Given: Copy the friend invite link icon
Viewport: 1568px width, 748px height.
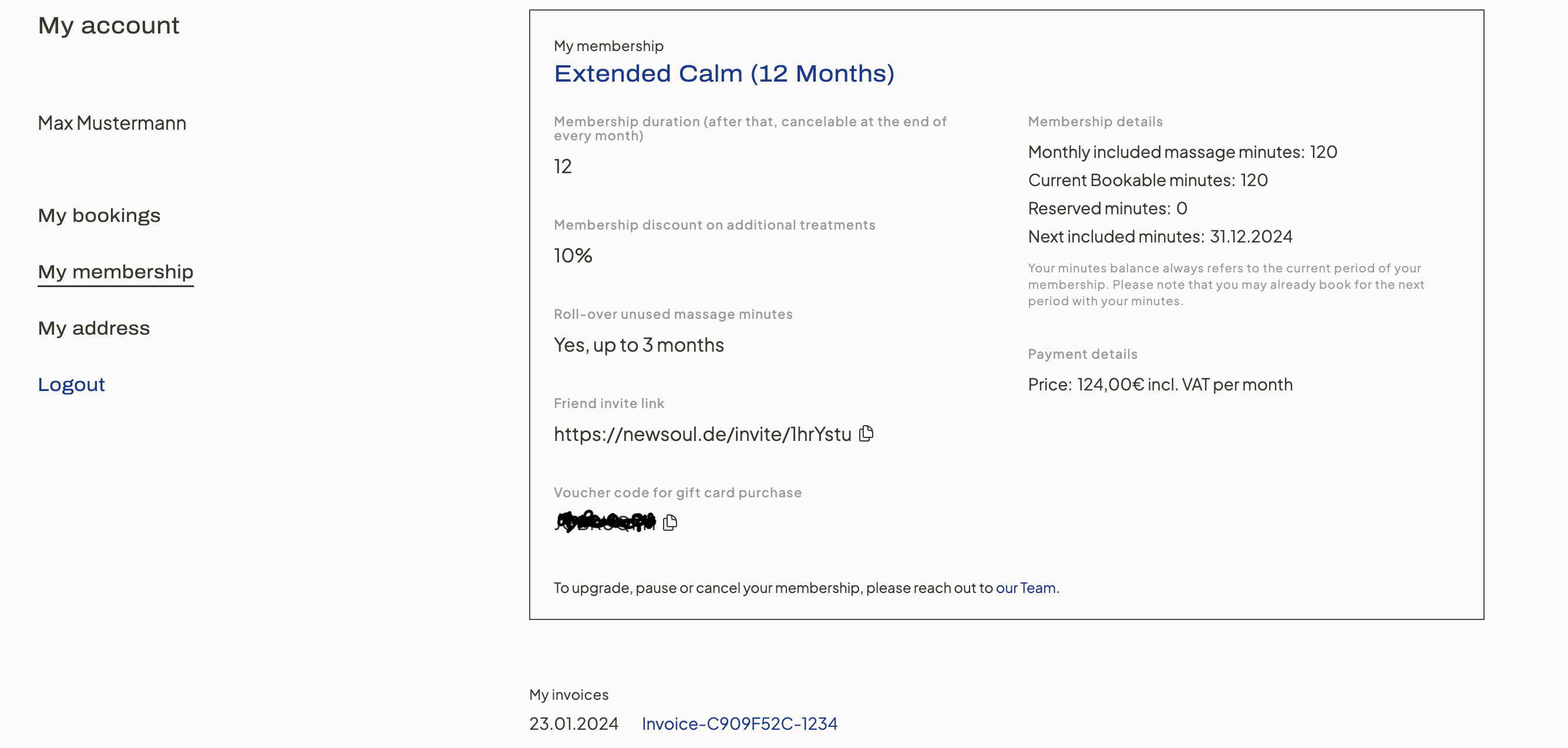Looking at the screenshot, I should [x=866, y=433].
